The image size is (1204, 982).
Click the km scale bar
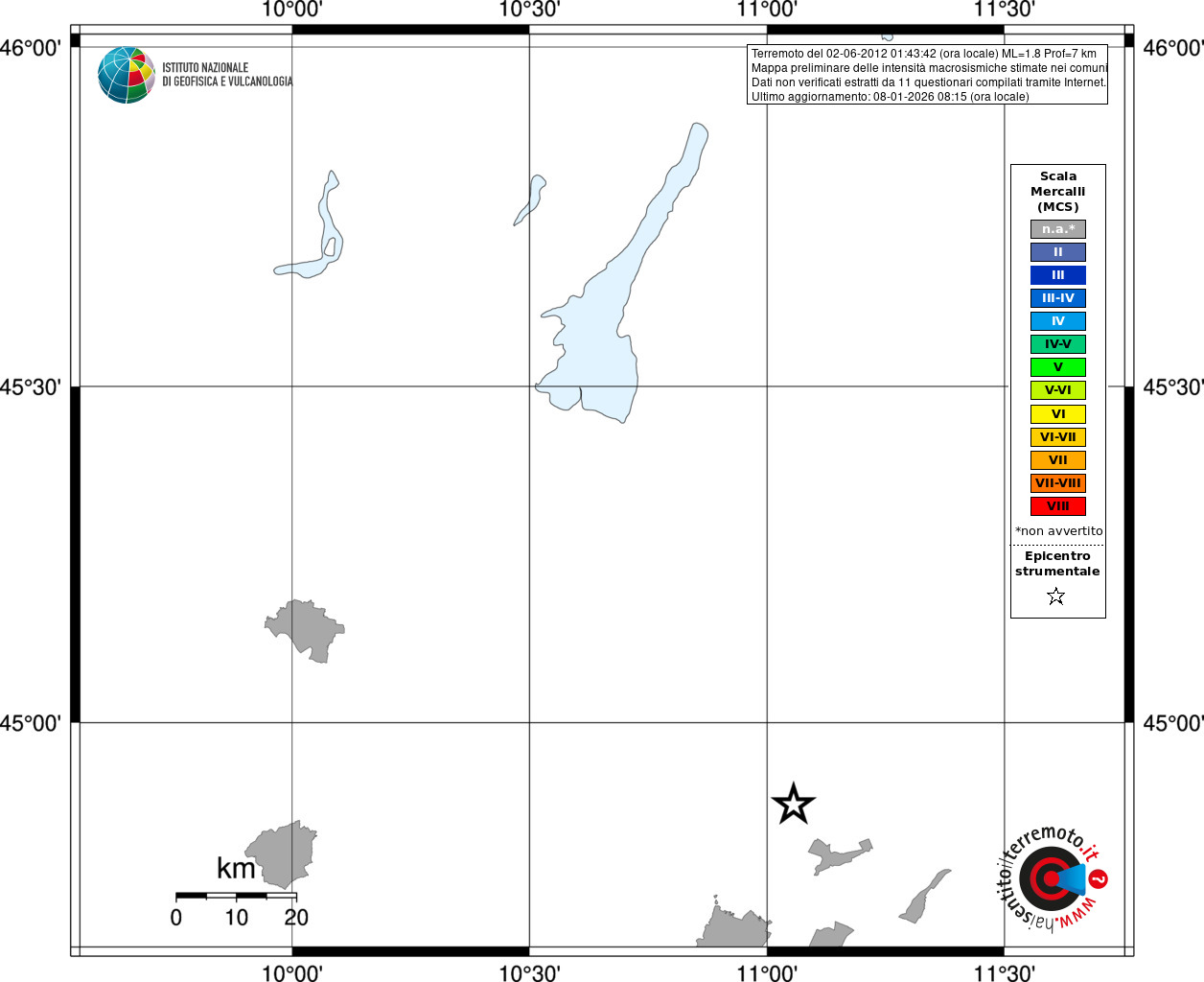click(236, 896)
